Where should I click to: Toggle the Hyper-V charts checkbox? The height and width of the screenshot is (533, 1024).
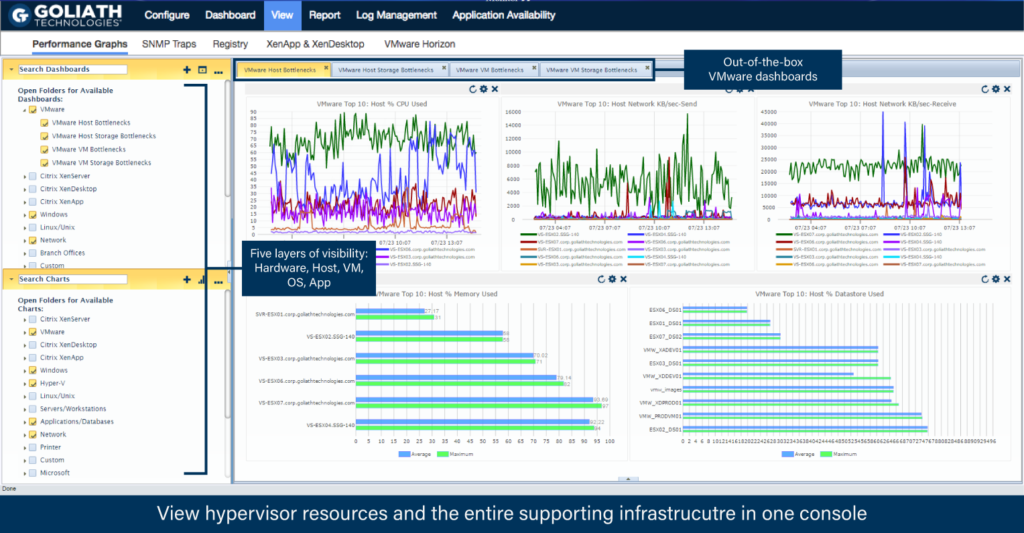pos(33,383)
